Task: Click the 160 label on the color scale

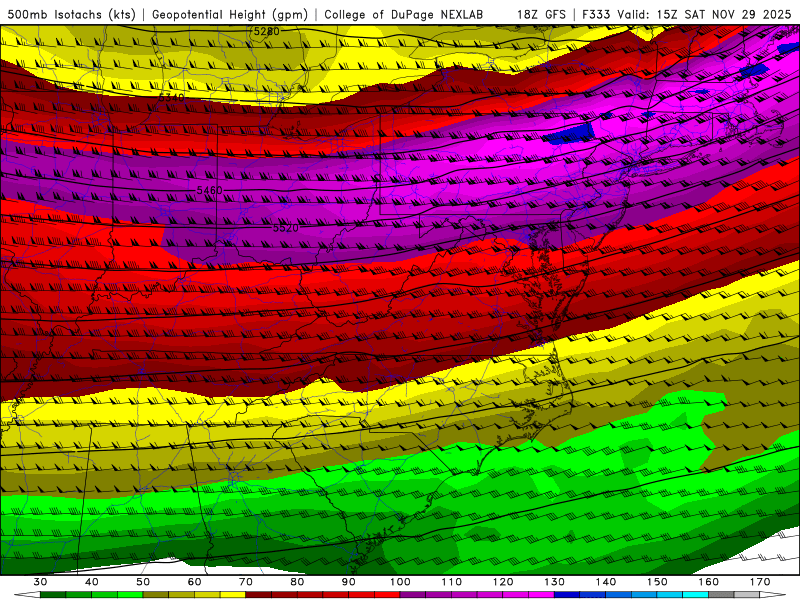Action: pos(709,582)
